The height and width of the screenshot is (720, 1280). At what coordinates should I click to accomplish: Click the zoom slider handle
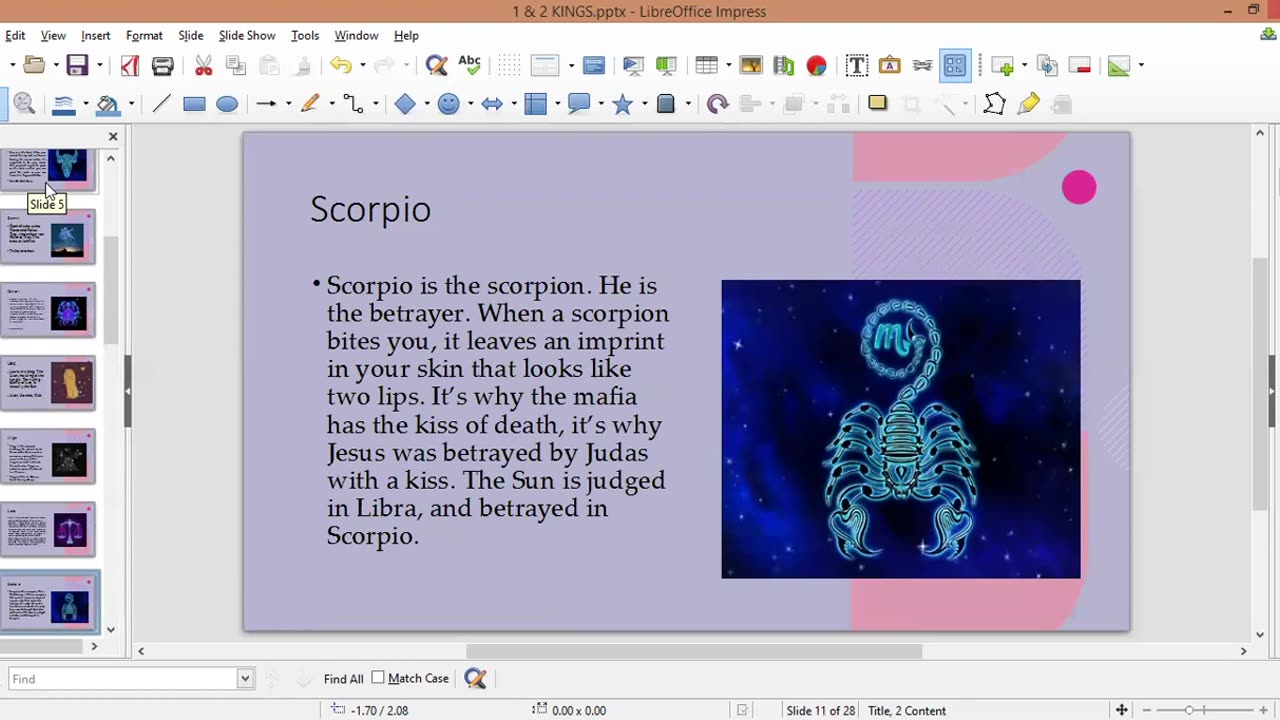tap(1189, 710)
